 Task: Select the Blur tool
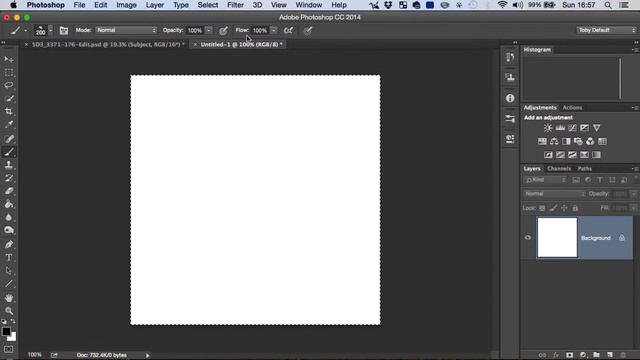coord(9,217)
